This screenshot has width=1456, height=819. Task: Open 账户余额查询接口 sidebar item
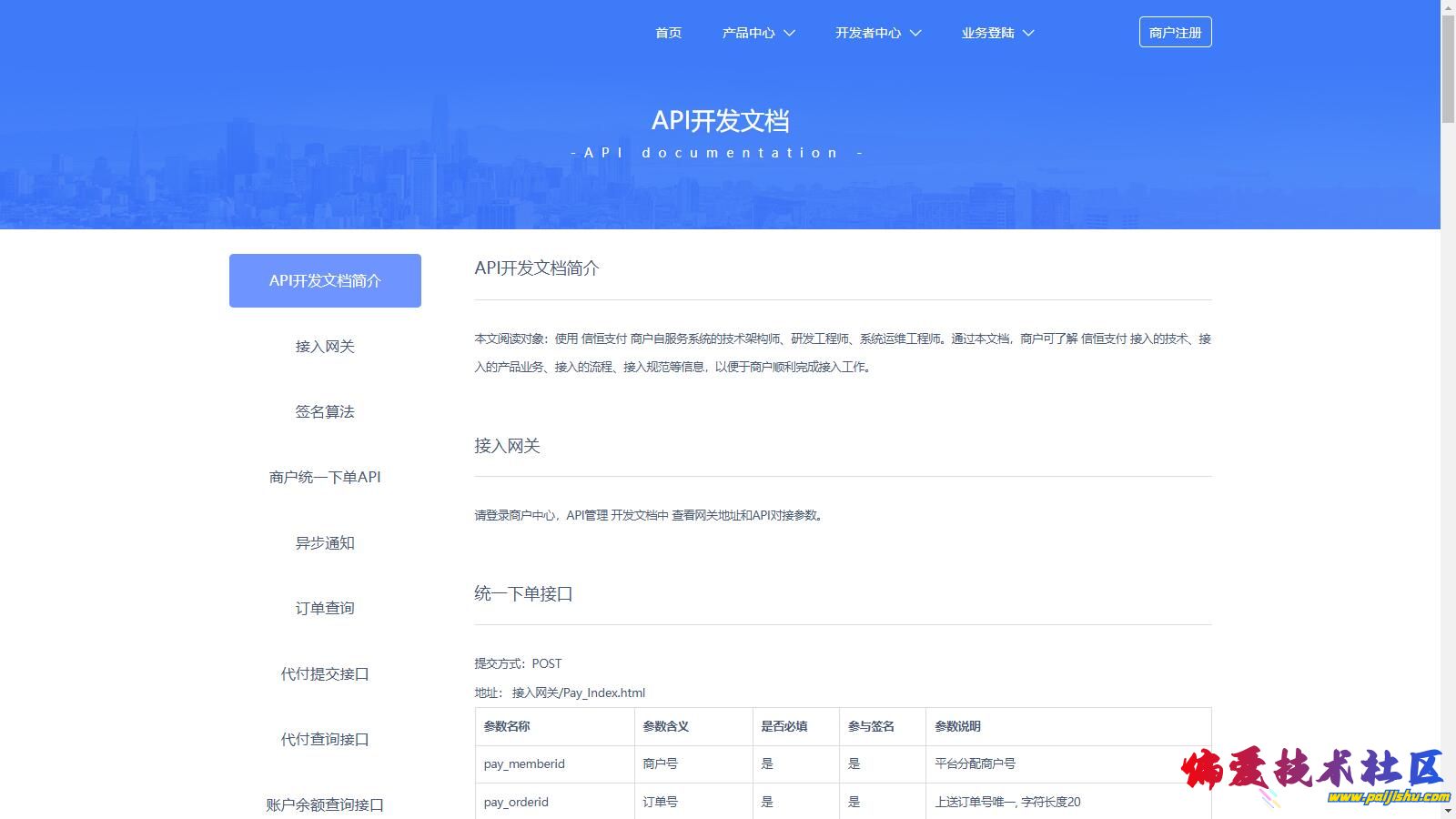[325, 804]
